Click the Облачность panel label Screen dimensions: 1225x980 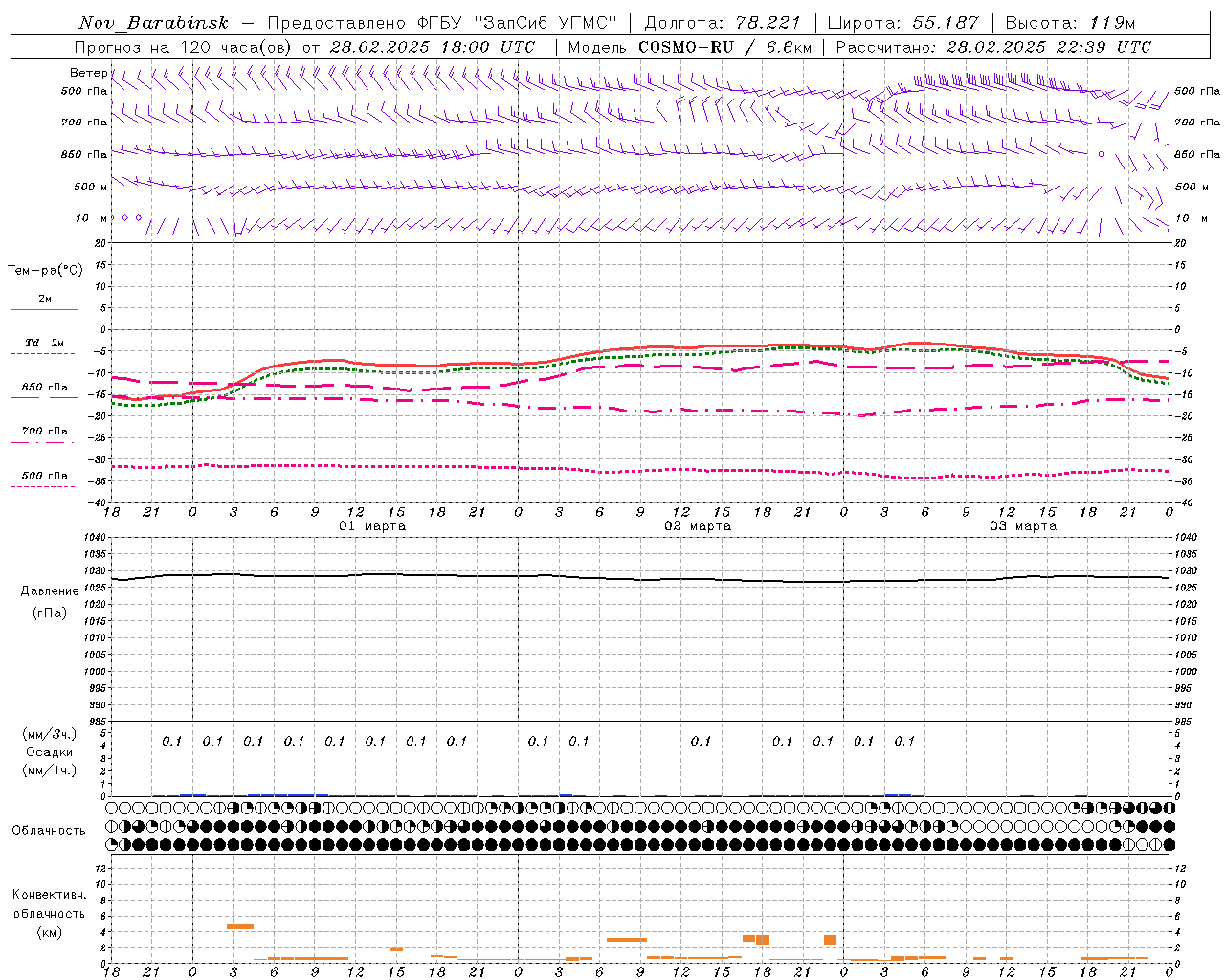[x=49, y=831]
